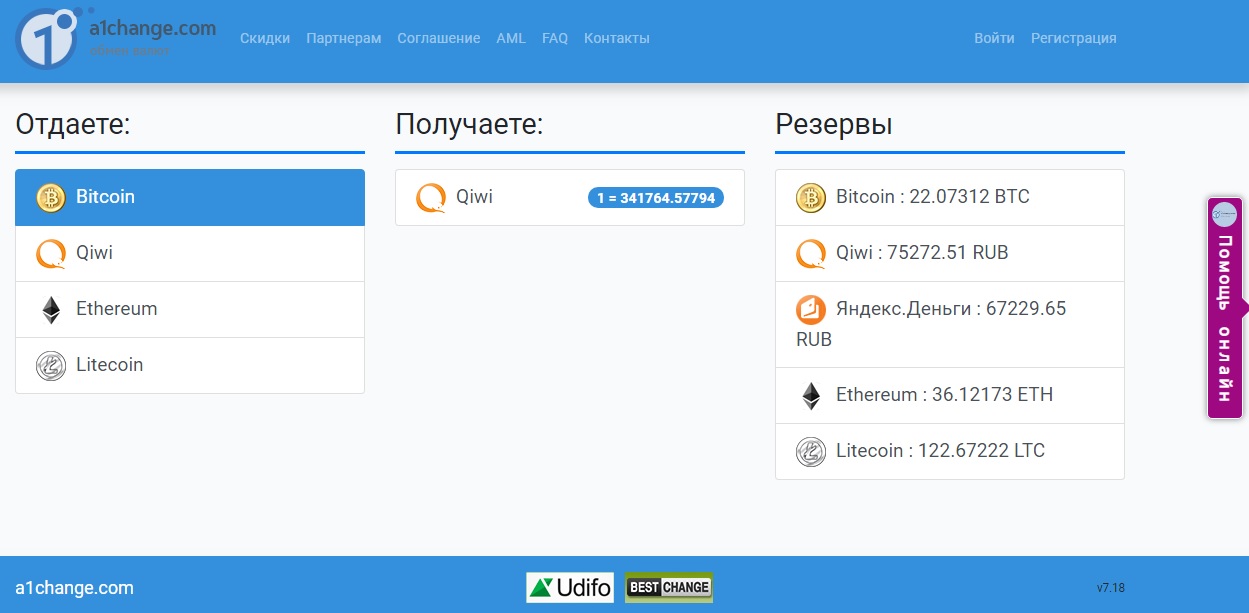Click the Litecoin icon in Резервы list
This screenshot has width=1249, height=613.
coord(811,452)
